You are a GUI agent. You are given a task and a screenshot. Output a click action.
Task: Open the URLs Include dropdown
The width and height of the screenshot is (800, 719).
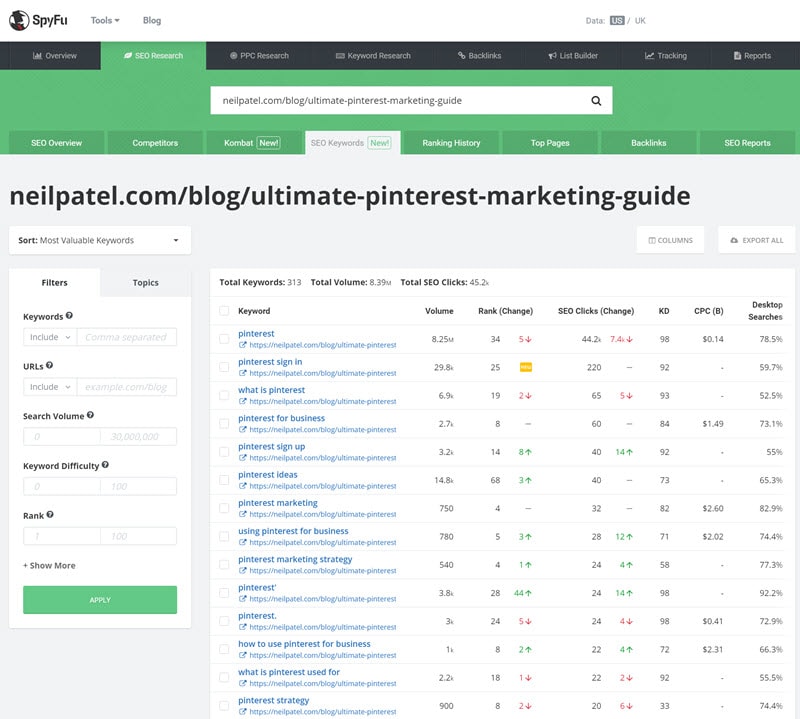(x=50, y=387)
